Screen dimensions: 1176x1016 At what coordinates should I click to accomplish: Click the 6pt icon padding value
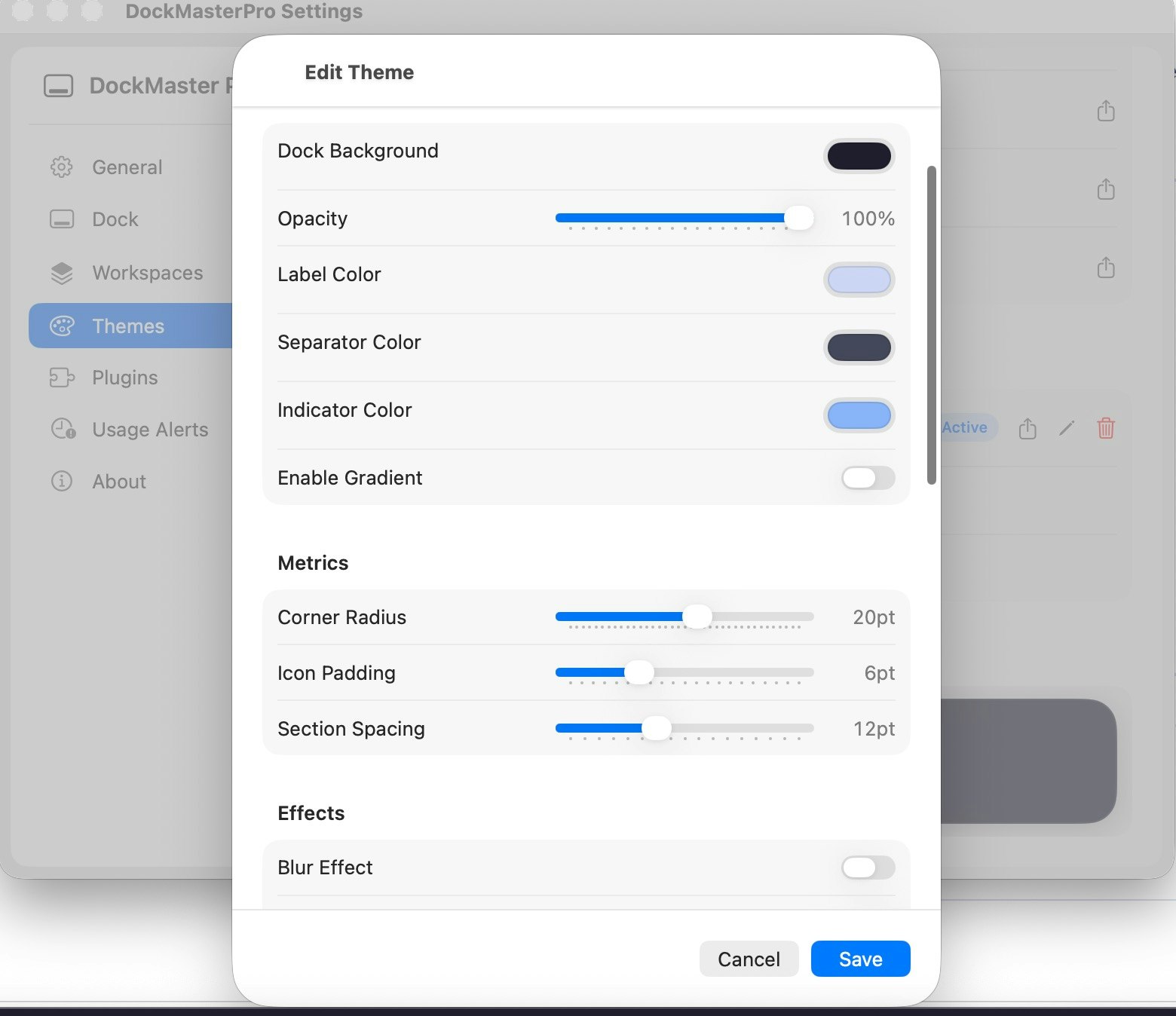(x=880, y=673)
